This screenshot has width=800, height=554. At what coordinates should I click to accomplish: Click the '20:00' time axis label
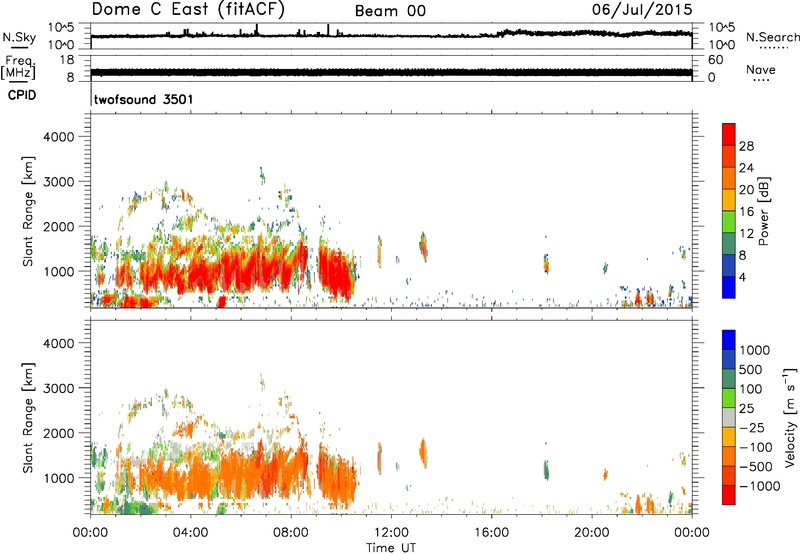coord(592,533)
